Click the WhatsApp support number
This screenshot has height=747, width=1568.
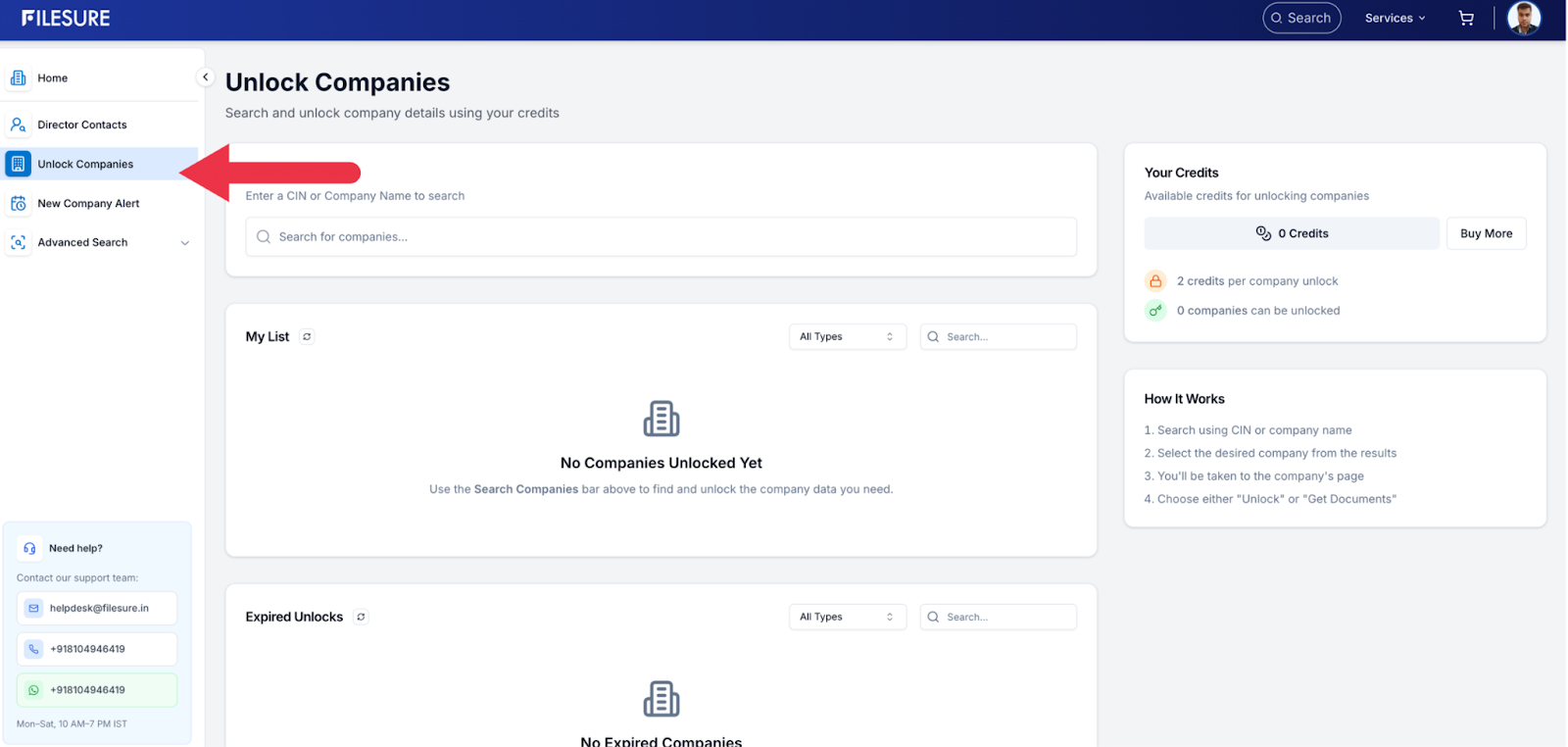pos(97,690)
